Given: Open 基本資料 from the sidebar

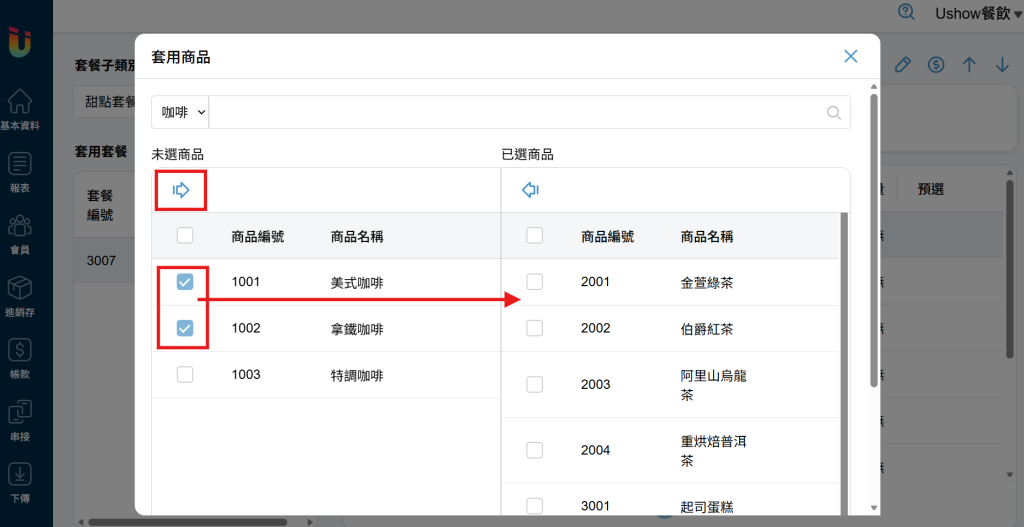Looking at the screenshot, I should click(x=20, y=109).
